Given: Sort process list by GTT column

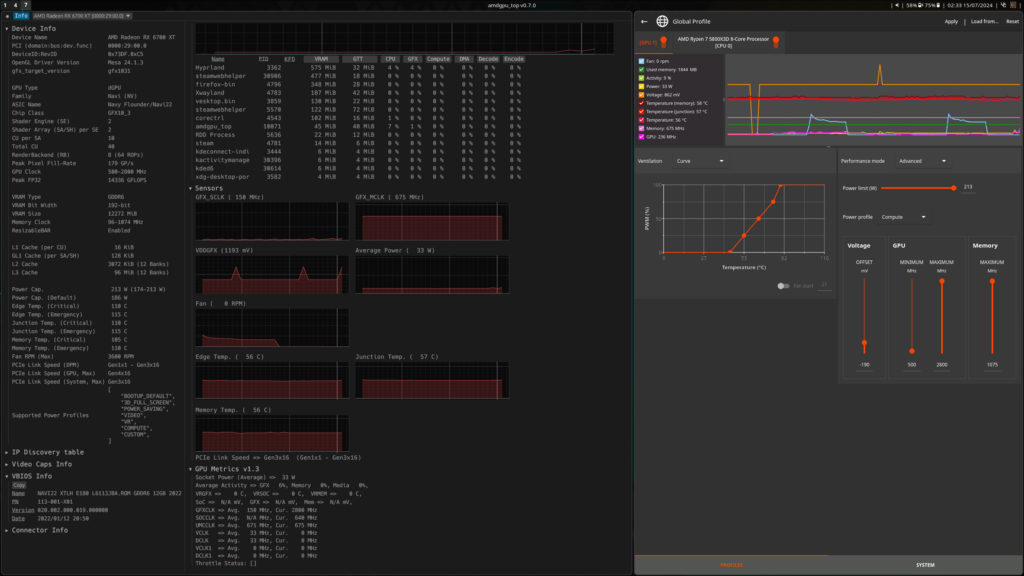Looking at the screenshot, I should coord(358,59).
